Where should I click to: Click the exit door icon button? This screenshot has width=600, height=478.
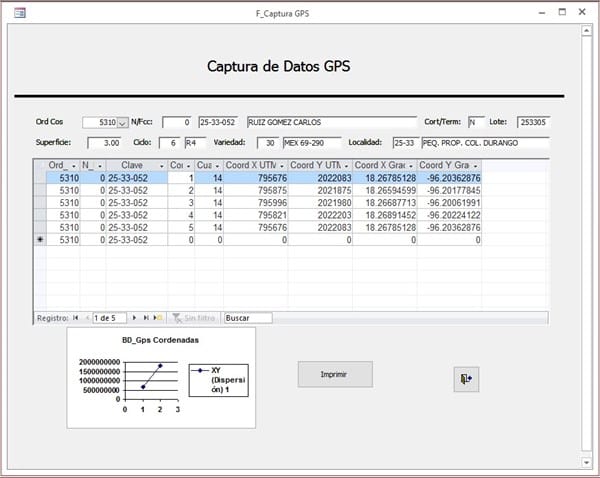click(466, 377)
